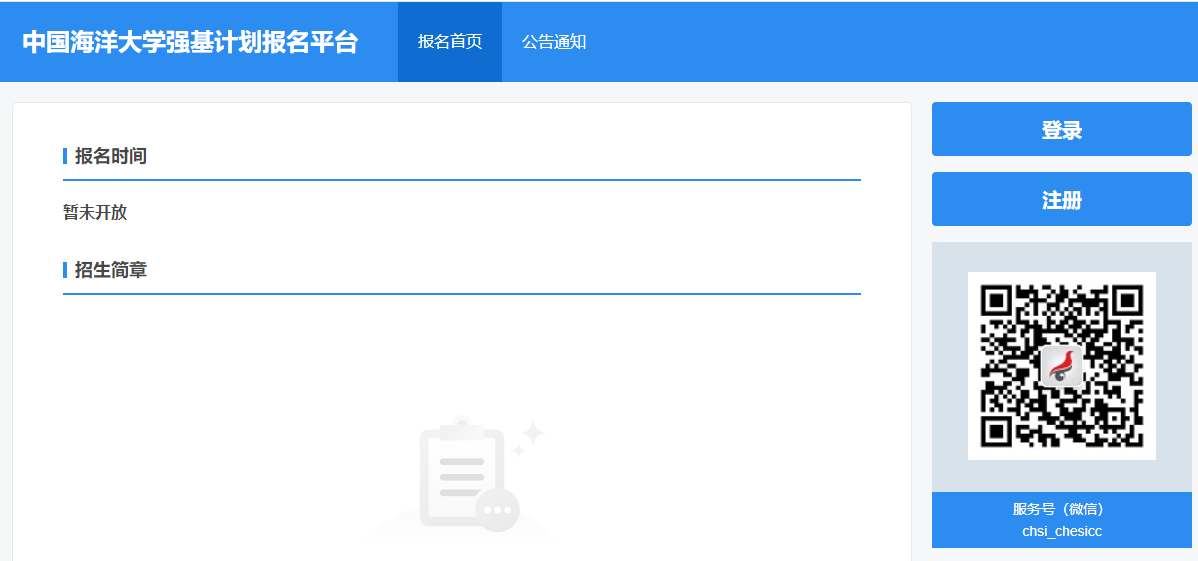This screenshot has width=1198, height=561.
Task: Select the 招生简章 section heading
Action: click(111, 270)
